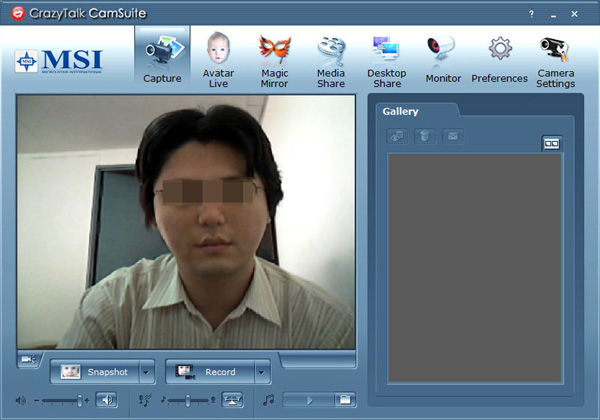Click the minus end of the volume slider

(x=37, y=400)
